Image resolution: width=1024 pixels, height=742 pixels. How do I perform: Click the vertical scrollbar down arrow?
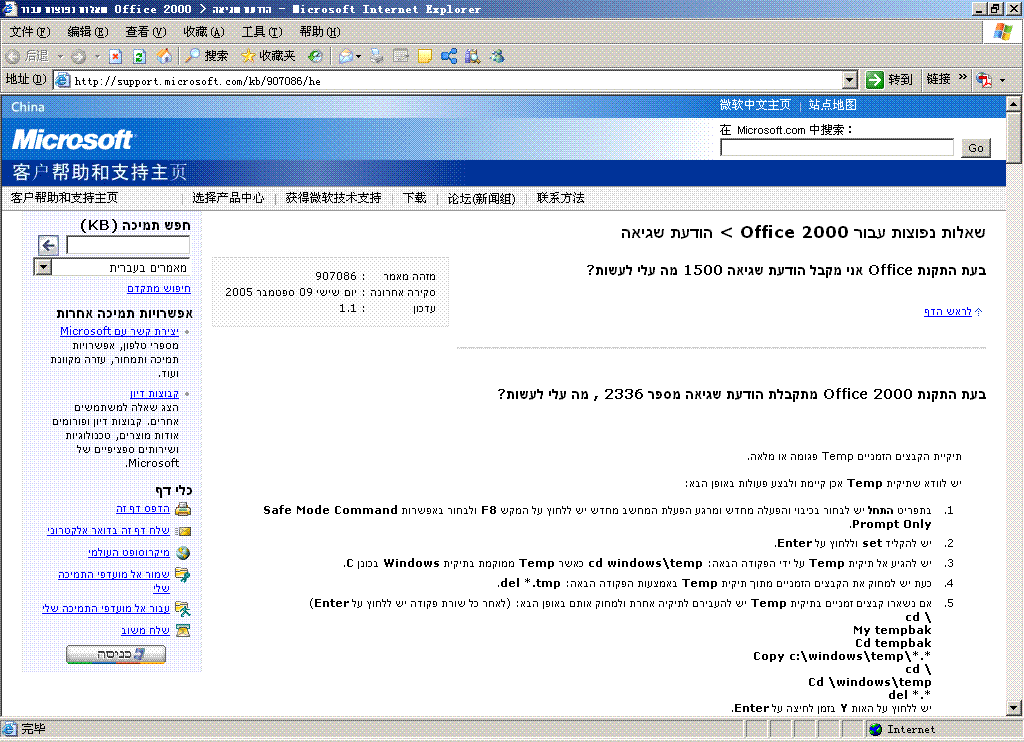point(1014,707)
